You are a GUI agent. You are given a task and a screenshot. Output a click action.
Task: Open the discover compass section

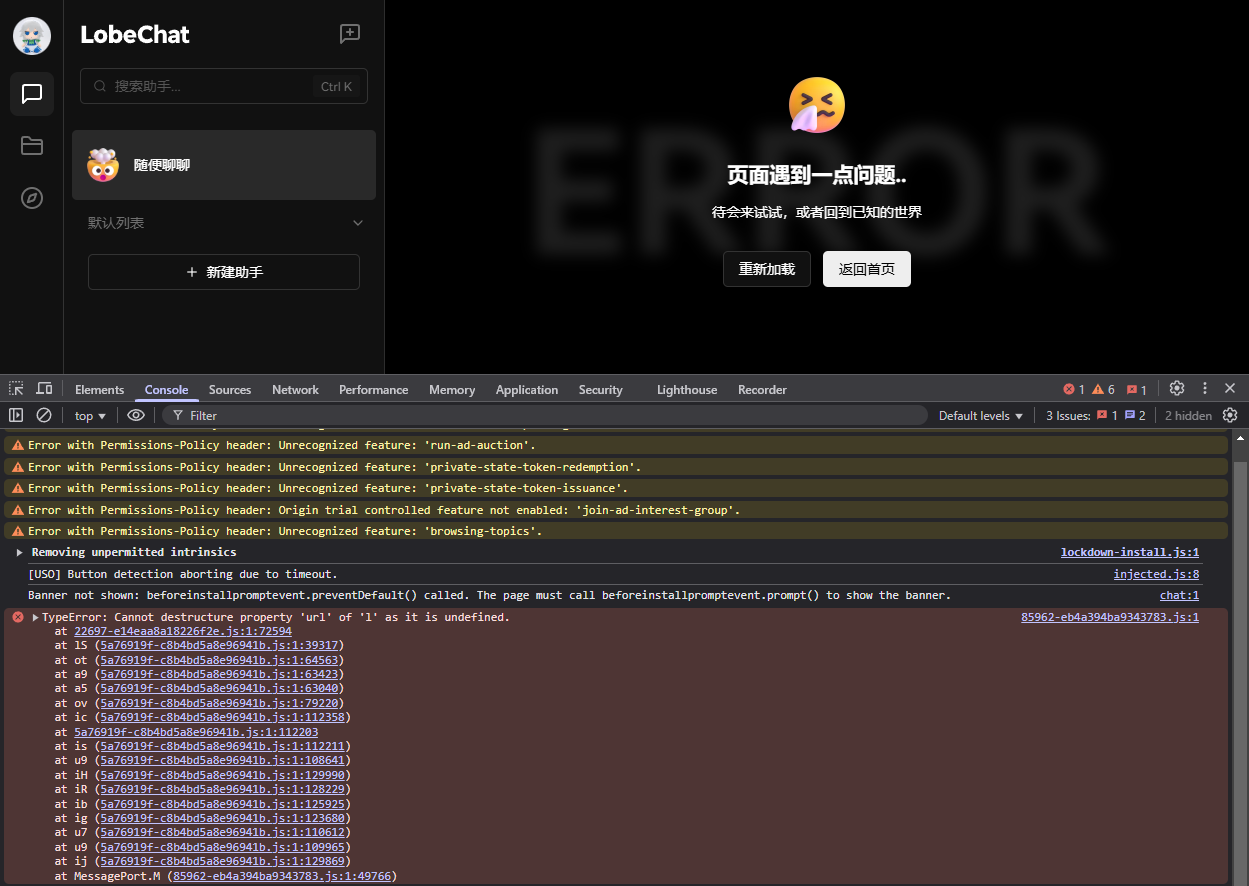tap(32, 198)
